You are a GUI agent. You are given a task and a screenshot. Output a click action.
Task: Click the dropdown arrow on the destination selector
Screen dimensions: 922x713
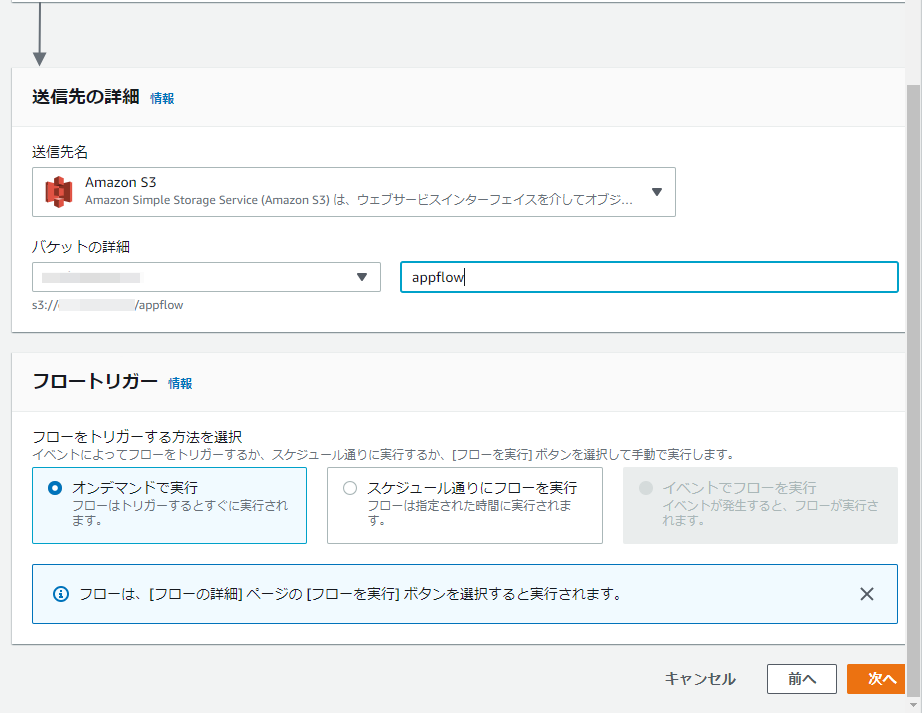(657, 192)
